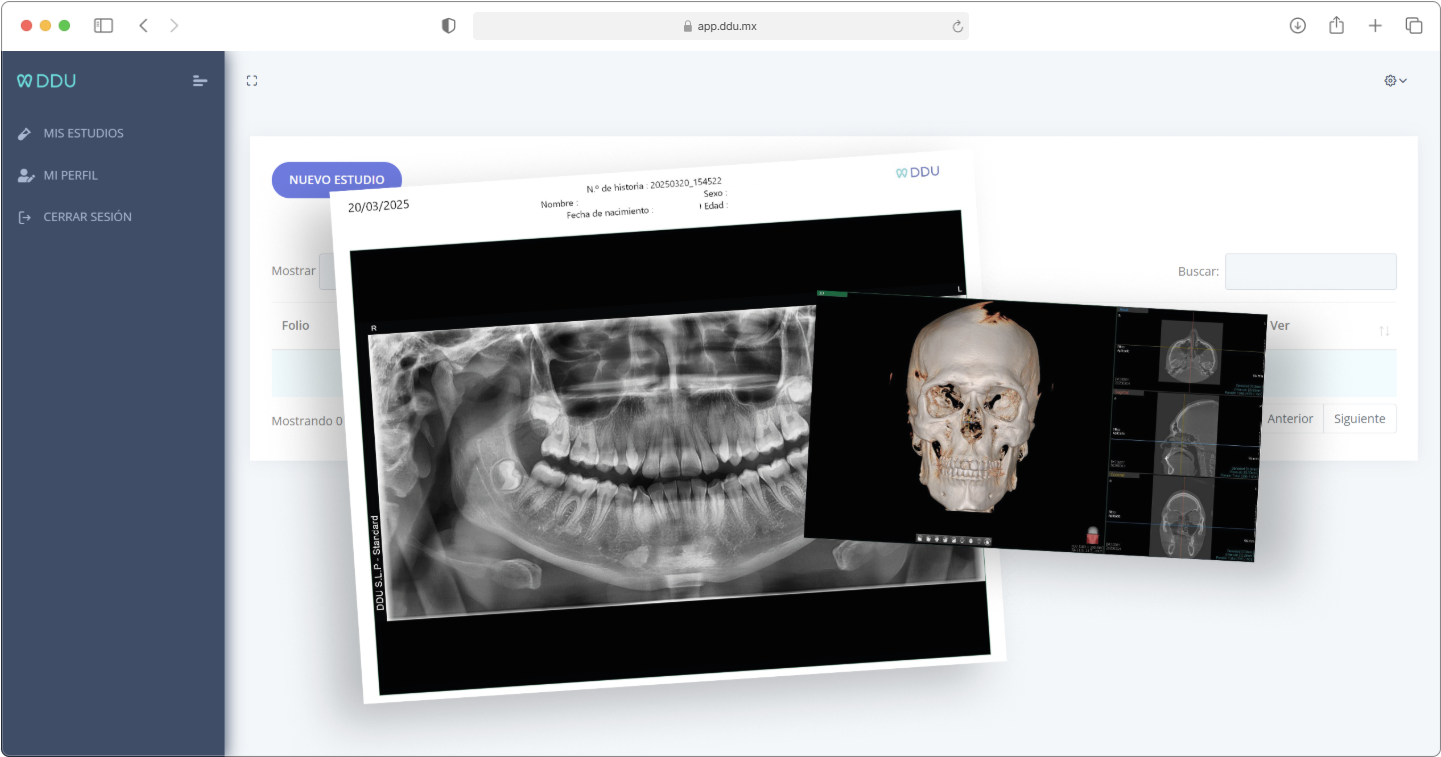1441x757 pixels.
Task: Go to MI PERFIL page
Action: pyautogui.click(x=70, y=175)
